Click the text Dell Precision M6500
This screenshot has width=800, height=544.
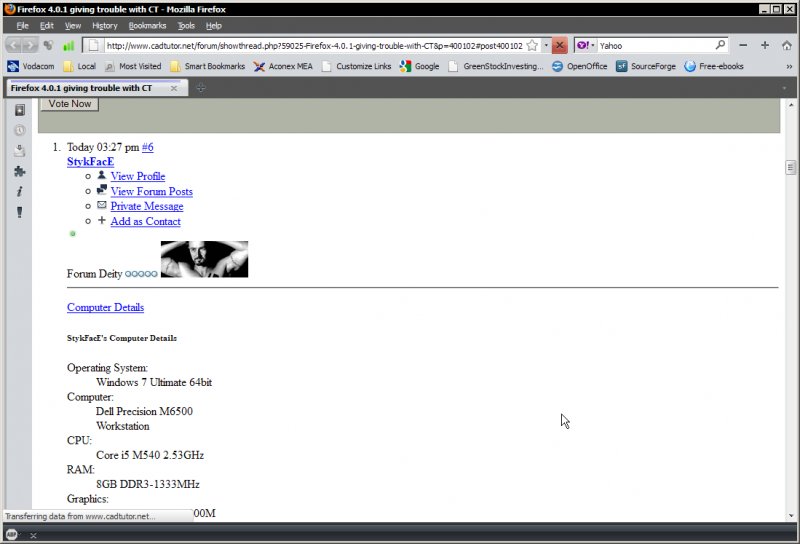[144, 411]
